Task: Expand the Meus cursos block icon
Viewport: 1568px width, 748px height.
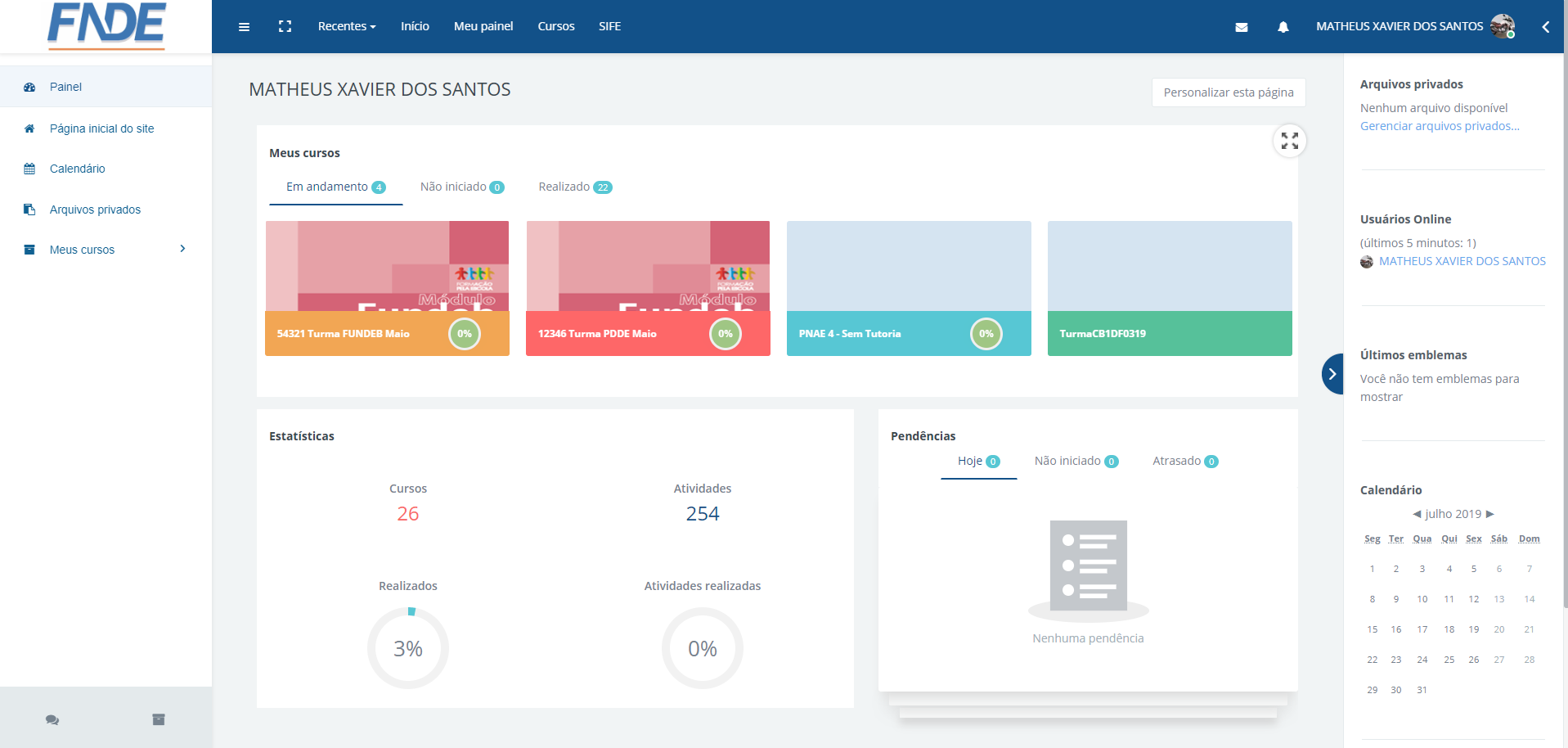Action: (1289, 141)
